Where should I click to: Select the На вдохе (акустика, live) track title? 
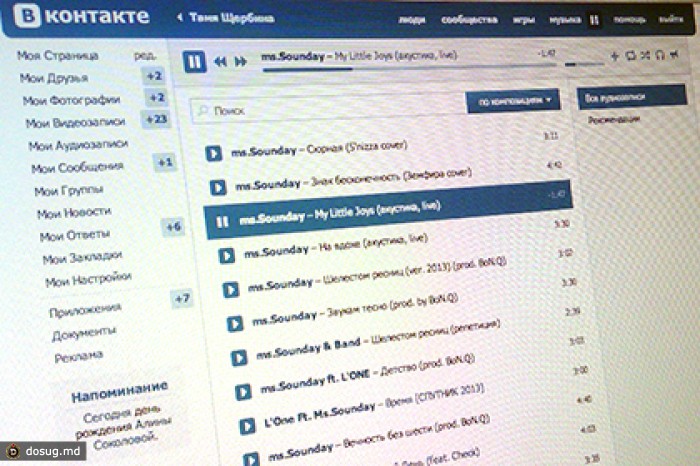[374, 243]
